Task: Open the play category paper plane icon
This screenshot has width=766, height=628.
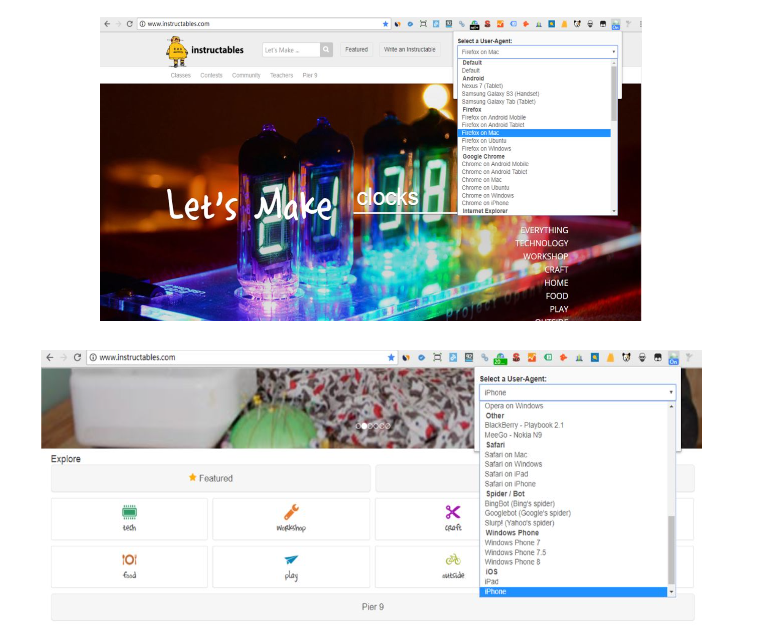Action: point(291,559)
